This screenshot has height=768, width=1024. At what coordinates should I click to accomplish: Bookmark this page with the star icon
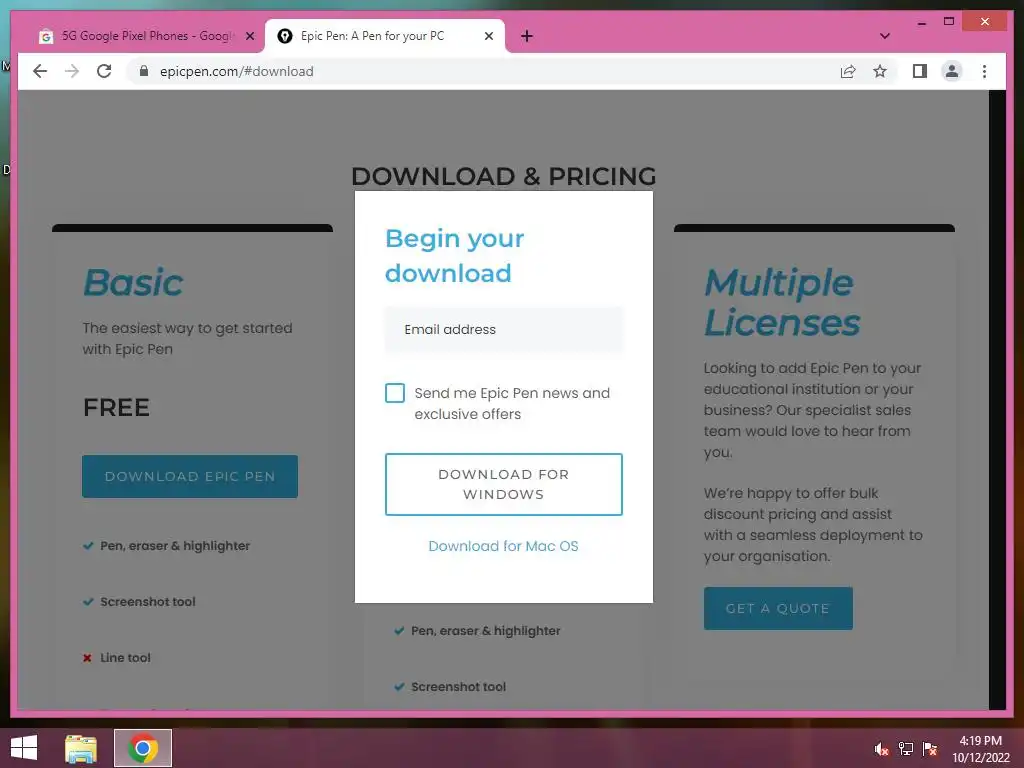(x=880, y=71)
